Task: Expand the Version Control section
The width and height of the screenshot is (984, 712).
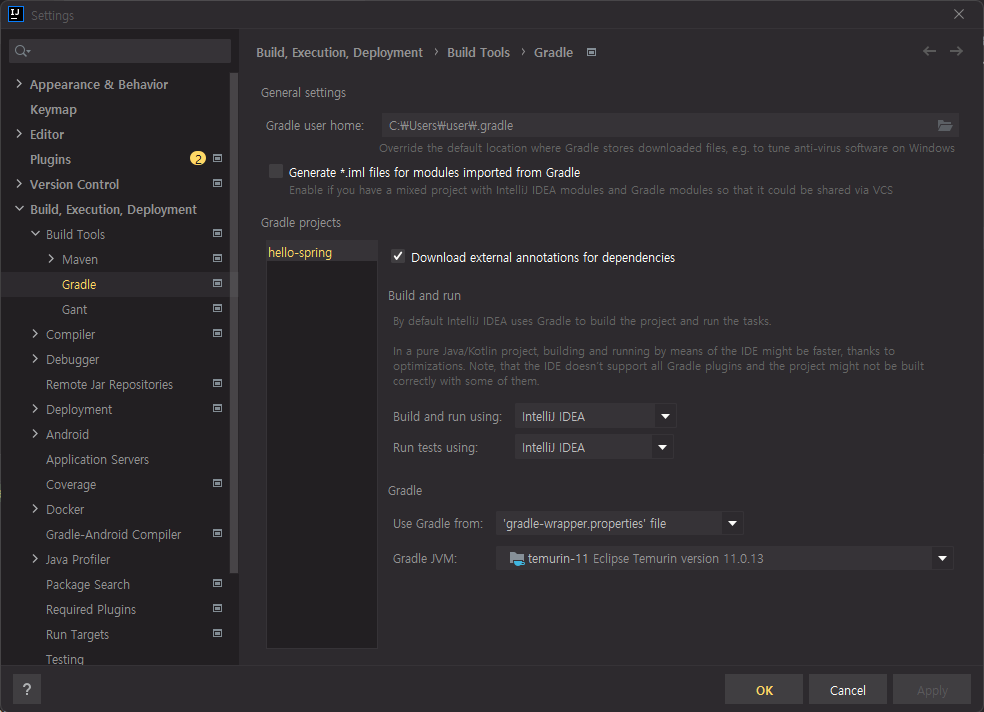Action: (19, 184)
